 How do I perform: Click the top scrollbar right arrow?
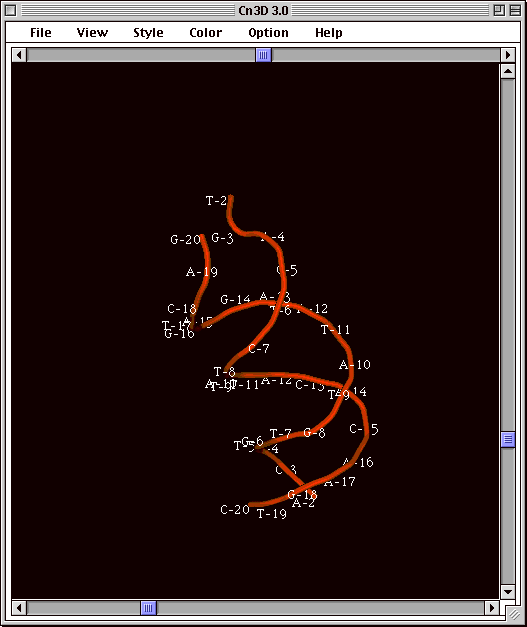(x=508, y=55)
